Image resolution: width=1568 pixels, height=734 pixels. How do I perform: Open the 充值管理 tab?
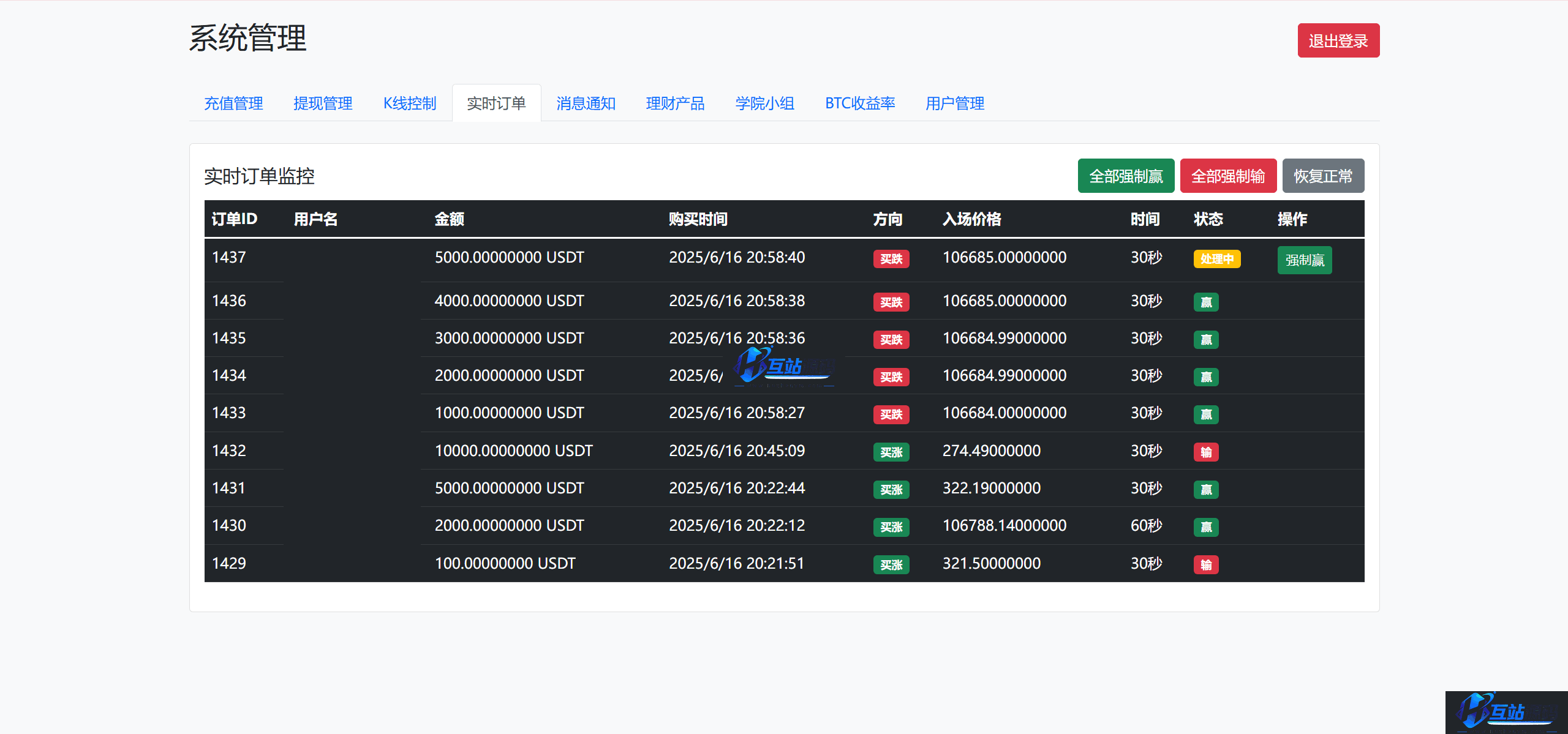pos(233,103)
